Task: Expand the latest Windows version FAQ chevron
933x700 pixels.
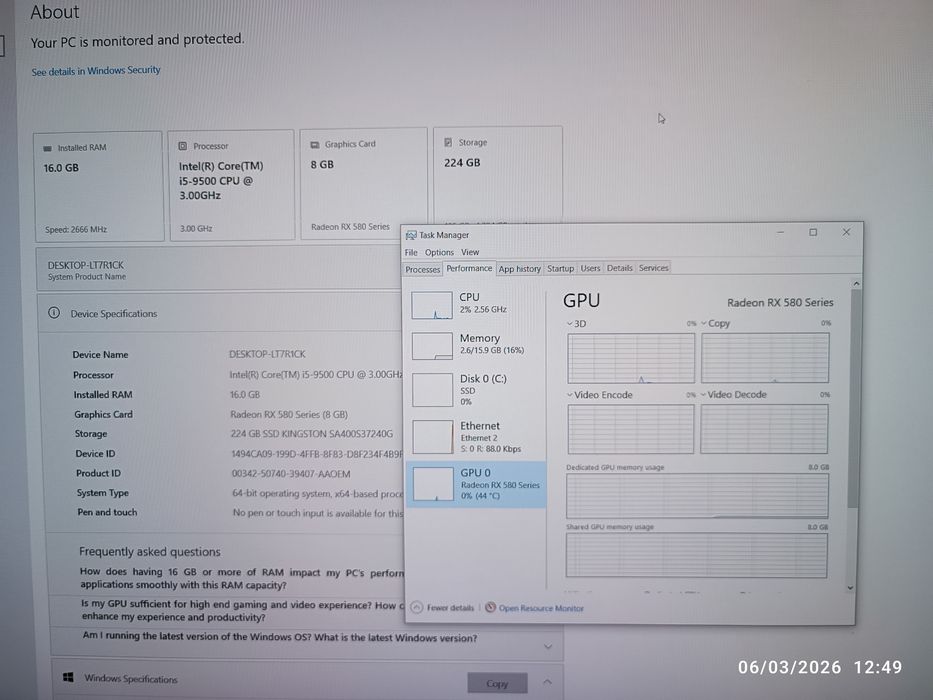Action: click(x=548, y=646)
